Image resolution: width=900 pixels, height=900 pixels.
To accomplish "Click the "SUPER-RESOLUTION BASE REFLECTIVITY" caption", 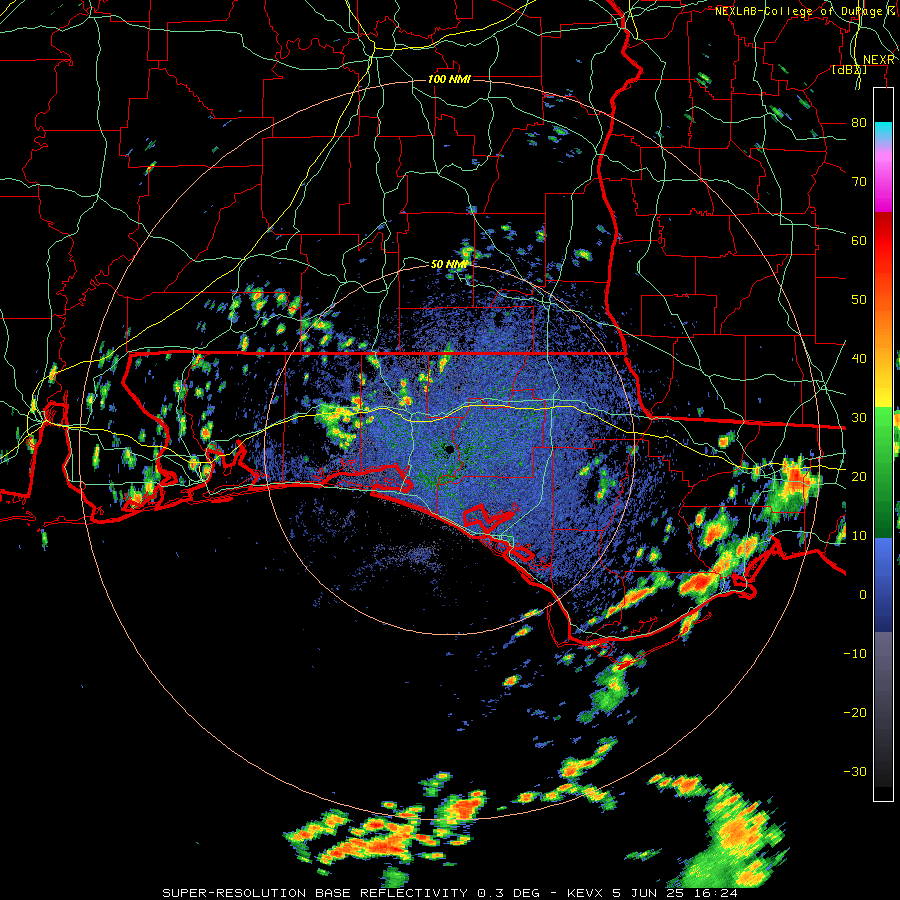I will [315, 893].
